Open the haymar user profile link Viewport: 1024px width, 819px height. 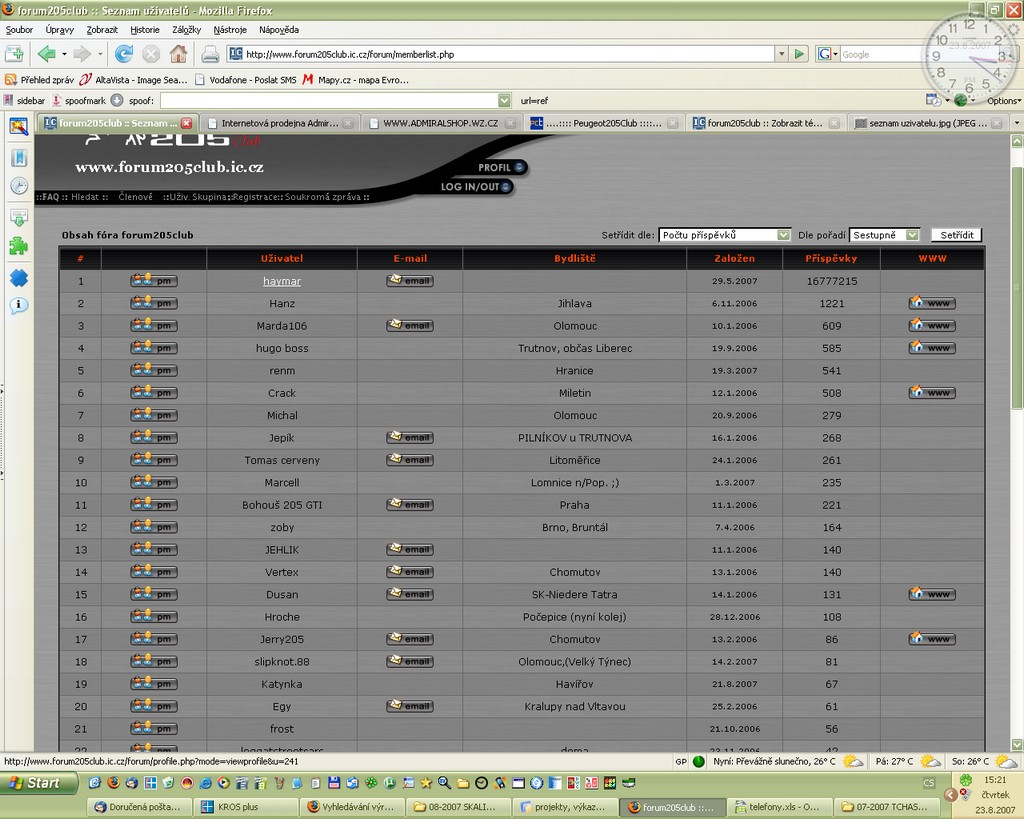[282, 281]
